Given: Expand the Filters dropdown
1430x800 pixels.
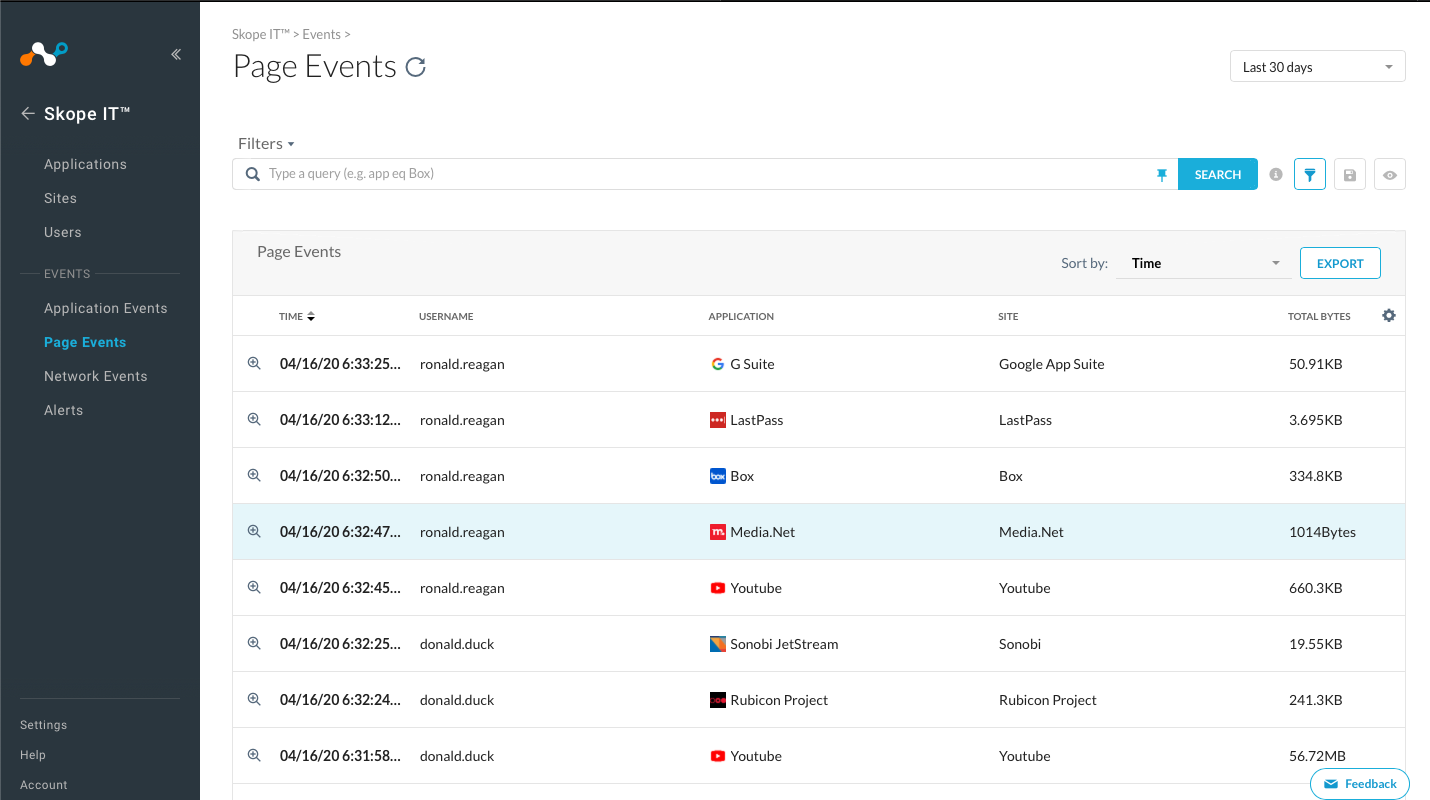Looking at the screenshot, I should 266,144.
